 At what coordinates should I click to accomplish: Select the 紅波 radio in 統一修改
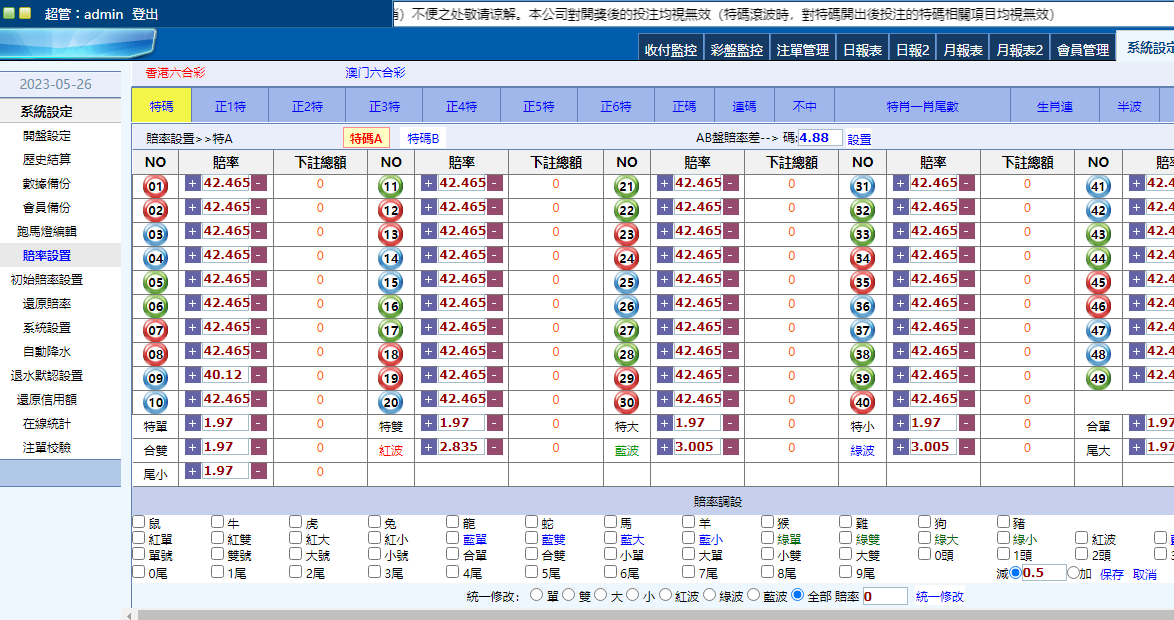664,595
